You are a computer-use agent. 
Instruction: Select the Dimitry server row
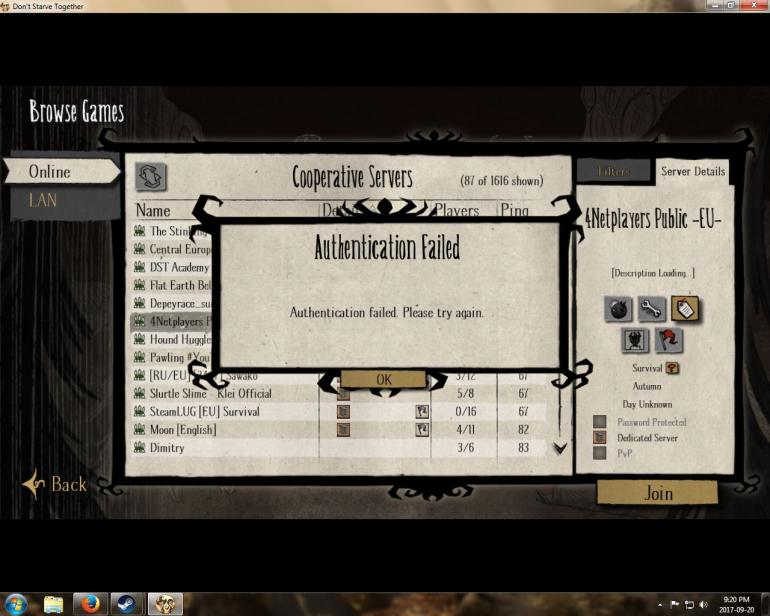pyautogui.click(x=339, y=448)
